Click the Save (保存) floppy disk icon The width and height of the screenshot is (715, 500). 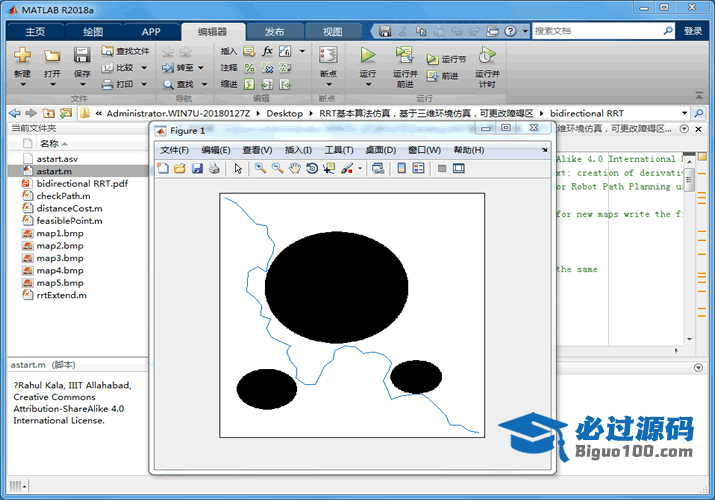[81, 55]
